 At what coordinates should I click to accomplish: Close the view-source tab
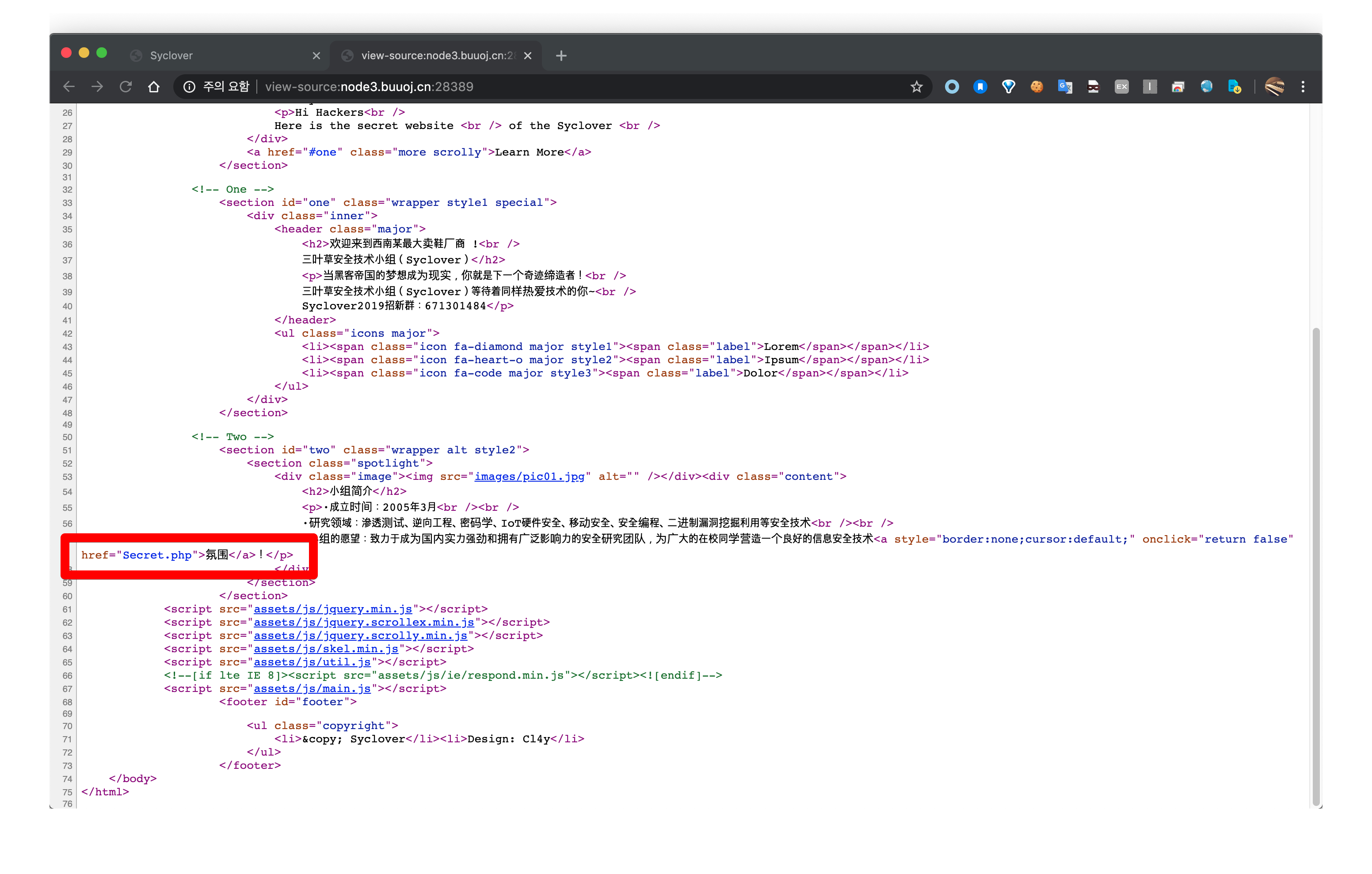pos(528,55)
